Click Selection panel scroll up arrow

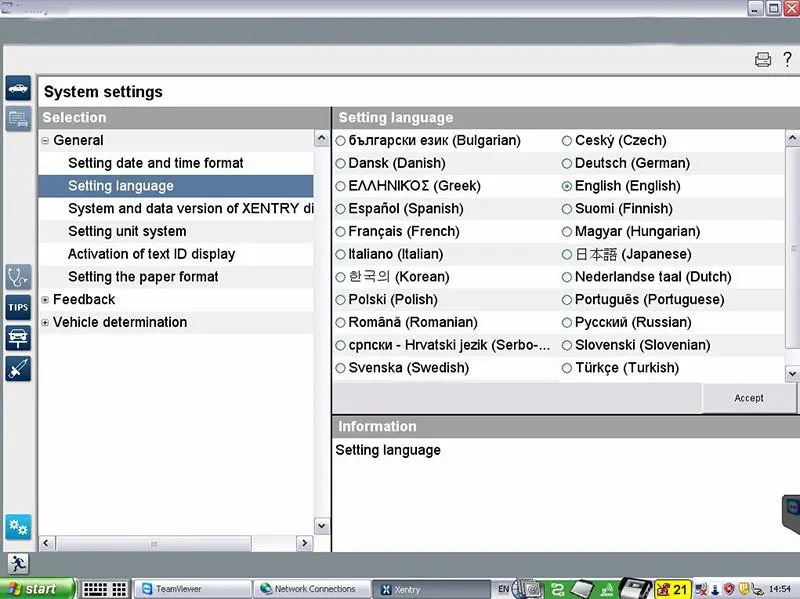pos(321,138)
